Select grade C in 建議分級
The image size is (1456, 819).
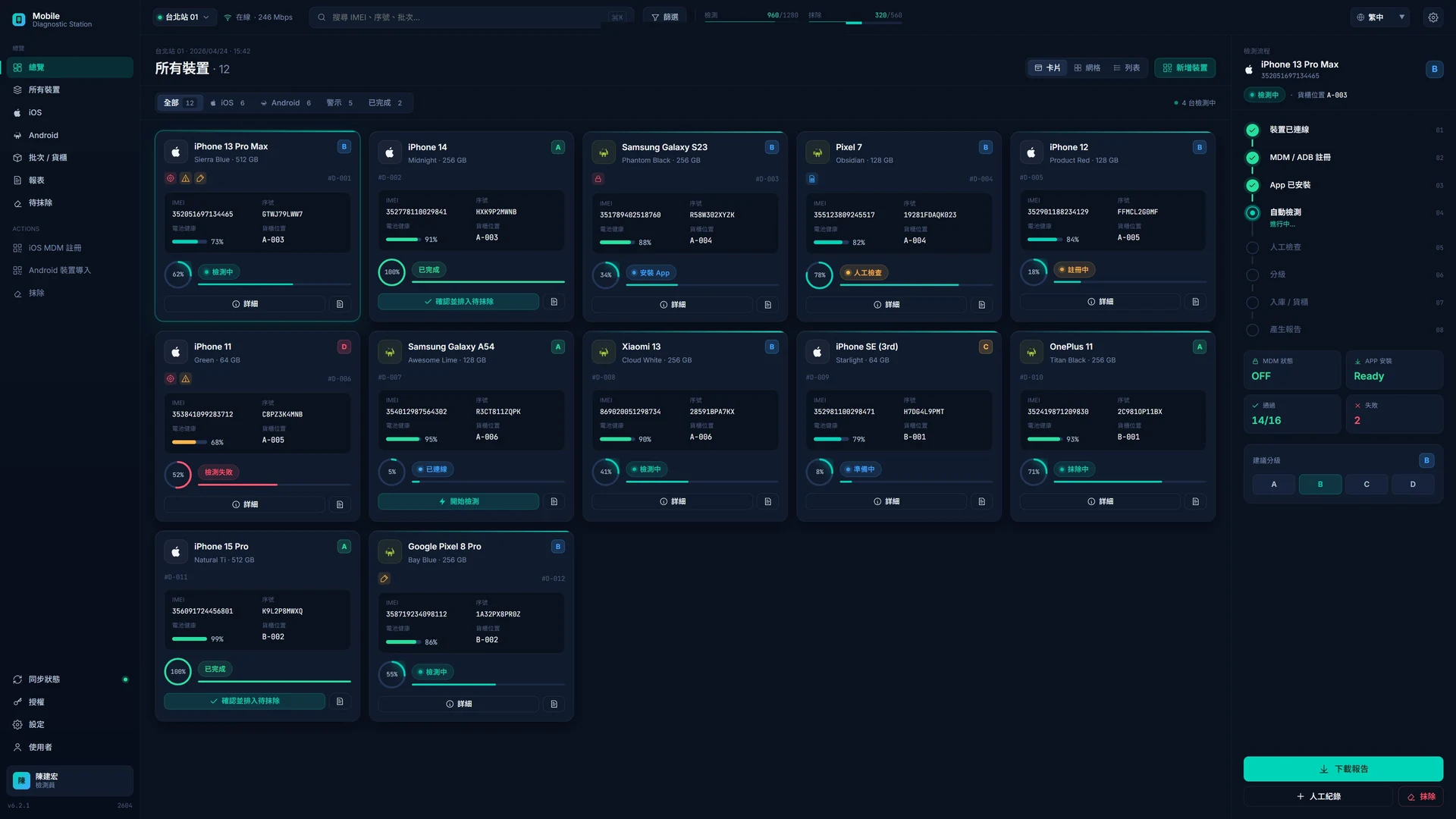[x=1366, y=485]
